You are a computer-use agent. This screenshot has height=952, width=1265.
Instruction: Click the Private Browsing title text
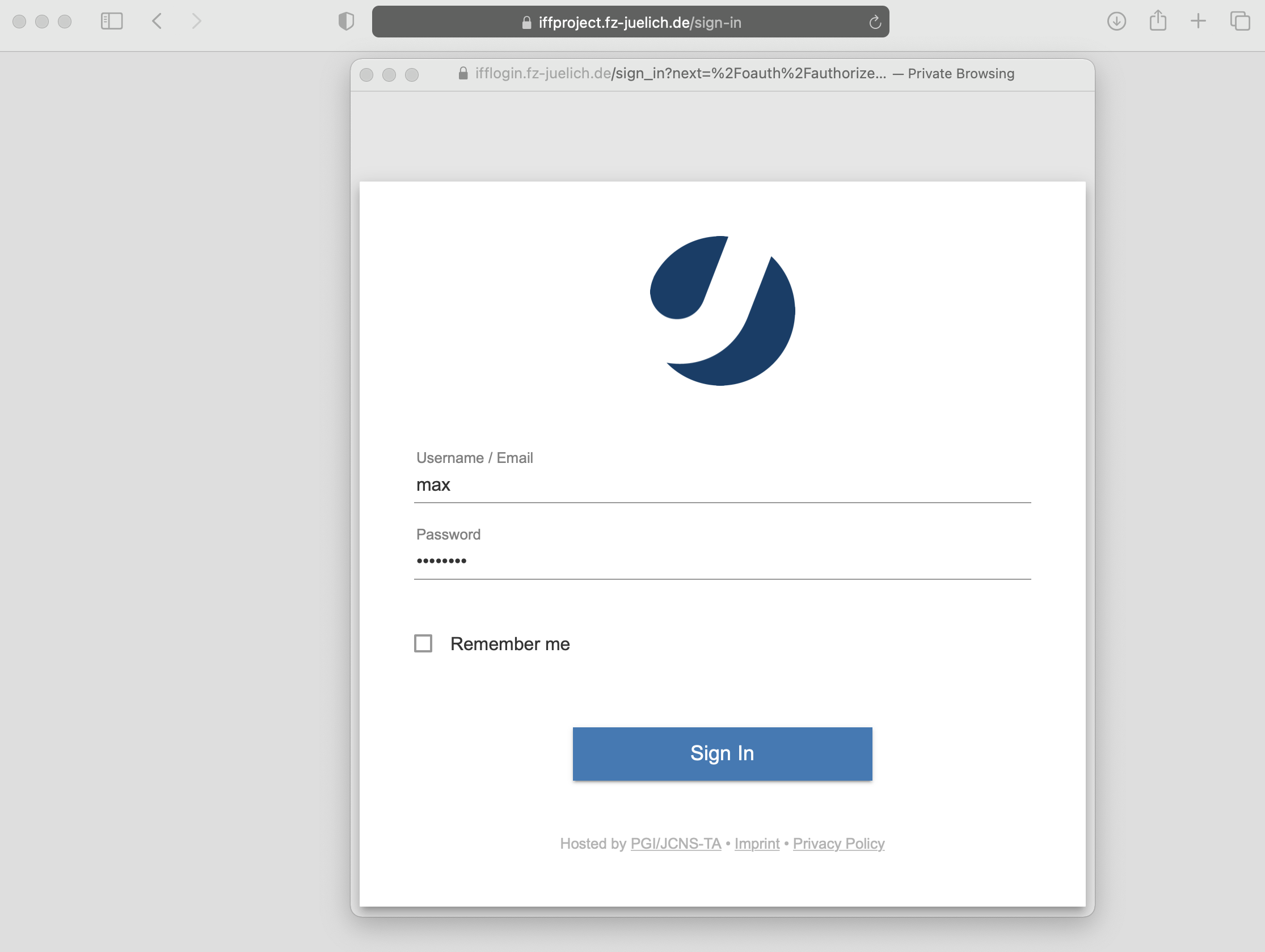click(x=961, y=73)
